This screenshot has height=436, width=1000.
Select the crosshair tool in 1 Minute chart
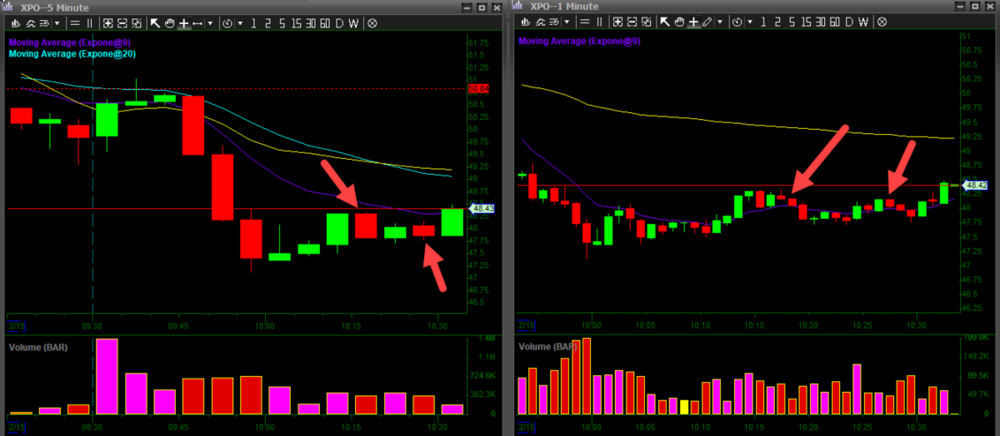coord(694,22)
